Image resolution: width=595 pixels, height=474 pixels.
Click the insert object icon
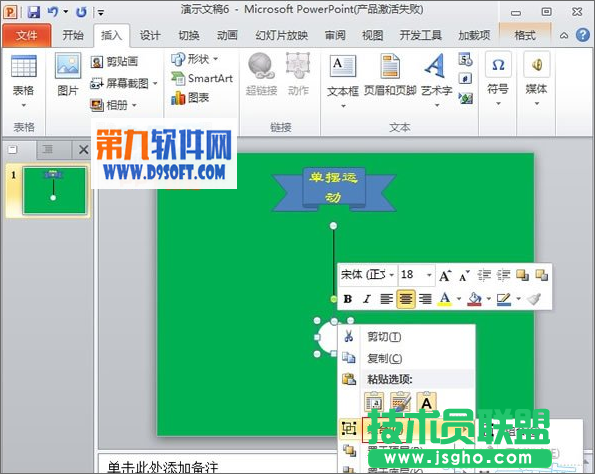[465, 98]
